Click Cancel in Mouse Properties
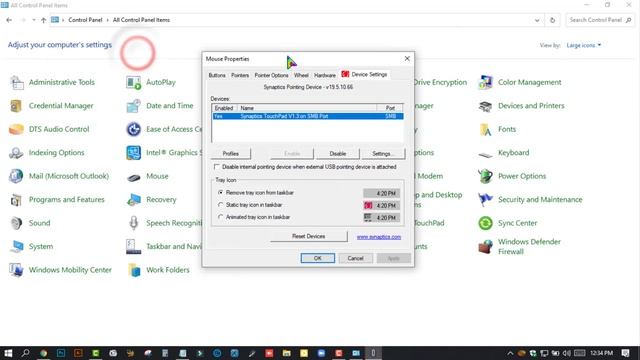The width and height of the screenshot is (640, 360). pyautogui.click(x=356, y=258)
